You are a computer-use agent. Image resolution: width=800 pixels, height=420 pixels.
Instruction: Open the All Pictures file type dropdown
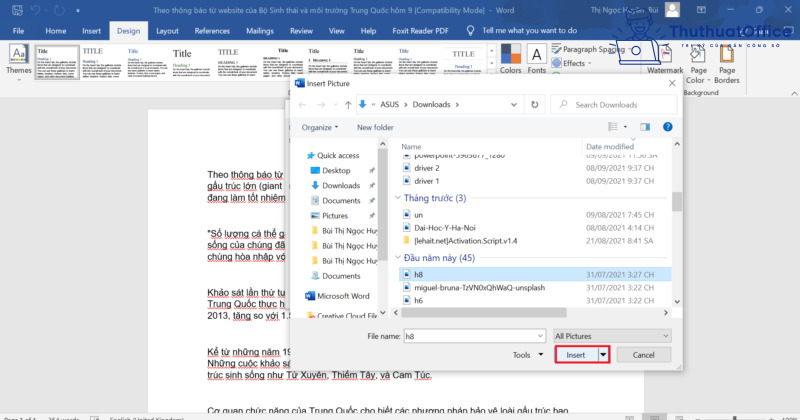click(x=611, y=337)
